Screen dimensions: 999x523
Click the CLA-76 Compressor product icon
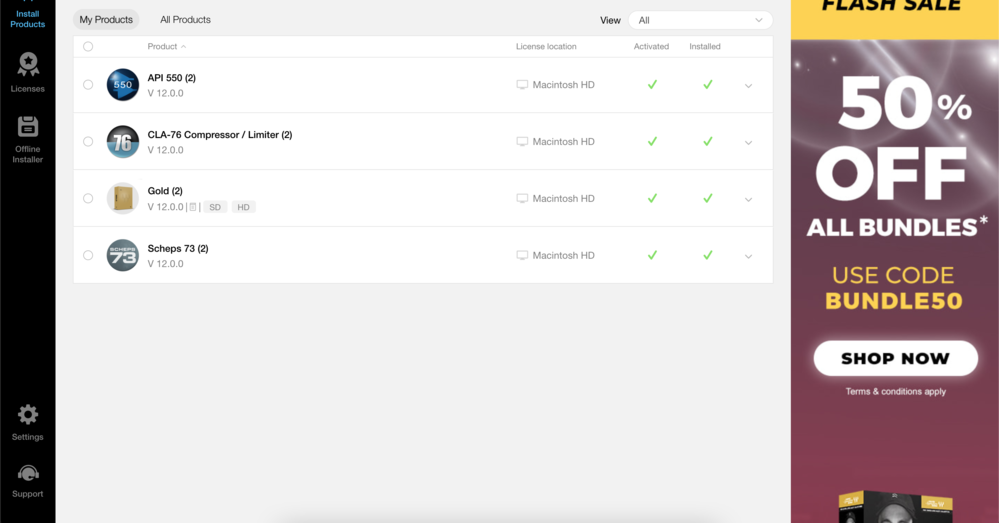pos(123,142)
